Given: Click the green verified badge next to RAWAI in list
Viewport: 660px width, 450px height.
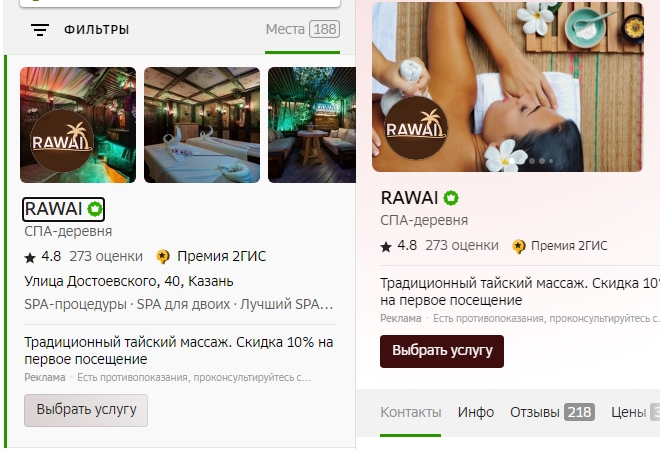Looking at the screenshot, I should [x=95, y=209].
